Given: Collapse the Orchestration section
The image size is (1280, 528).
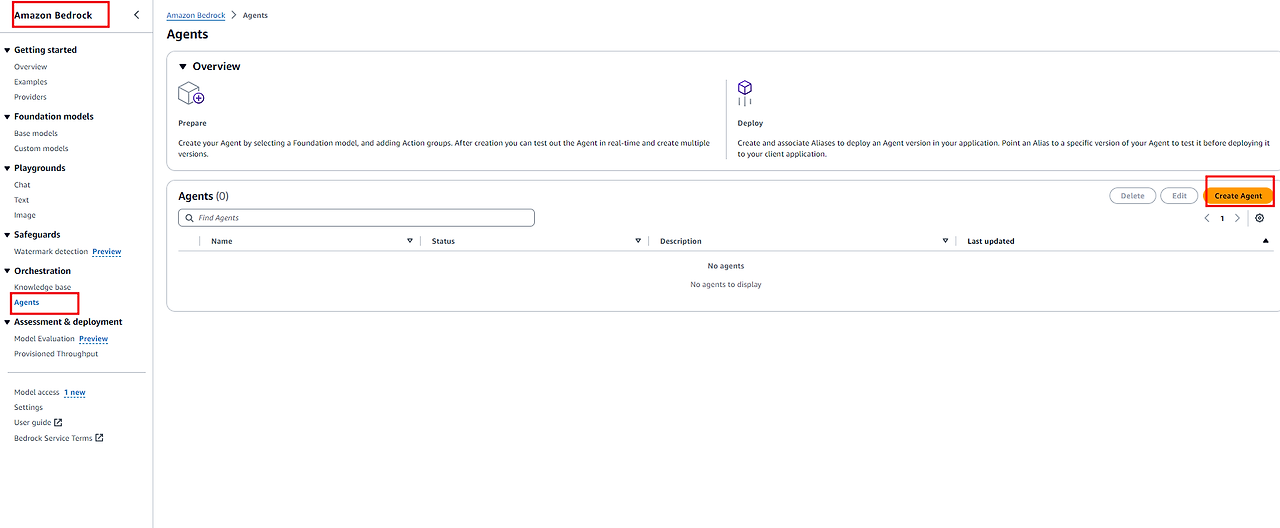Looking at the screenshot, I should coord(7,271).
